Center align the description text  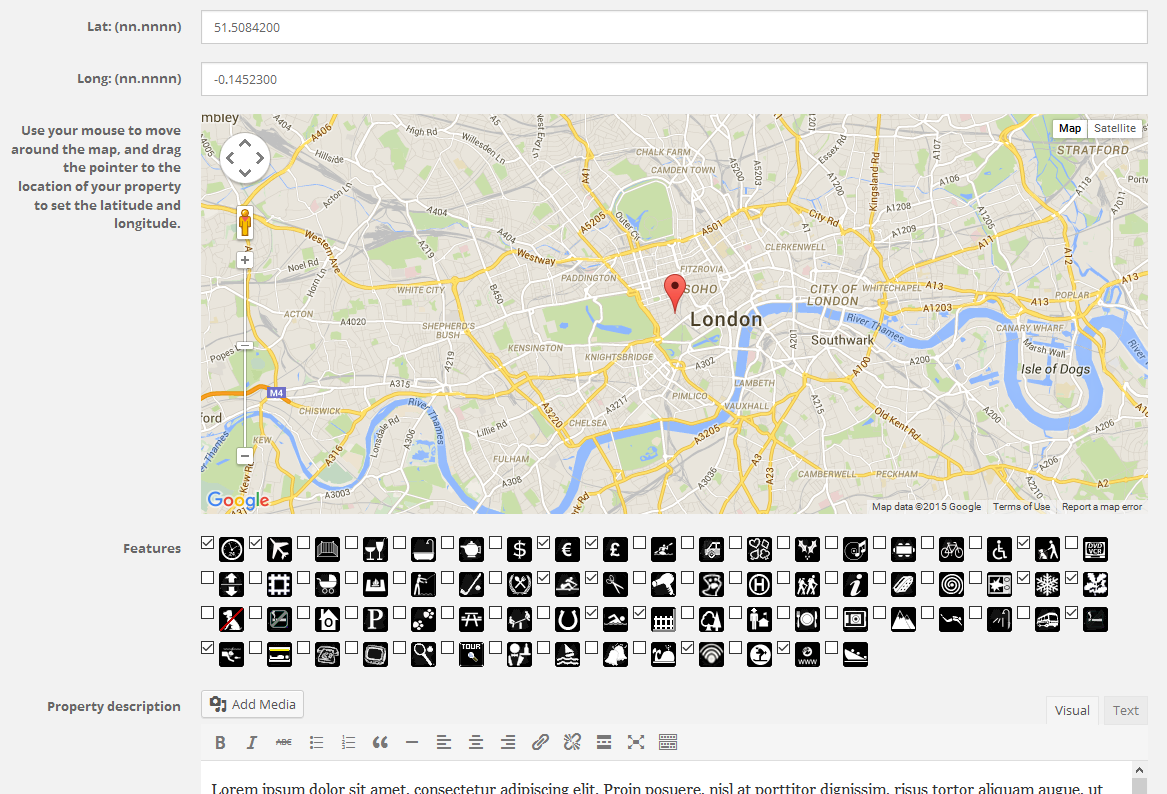pyautogui.click(x=476, y=742)
